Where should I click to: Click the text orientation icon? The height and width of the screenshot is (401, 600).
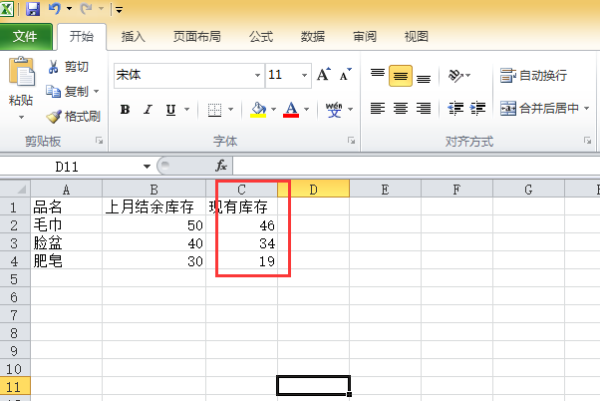point(456,75)
